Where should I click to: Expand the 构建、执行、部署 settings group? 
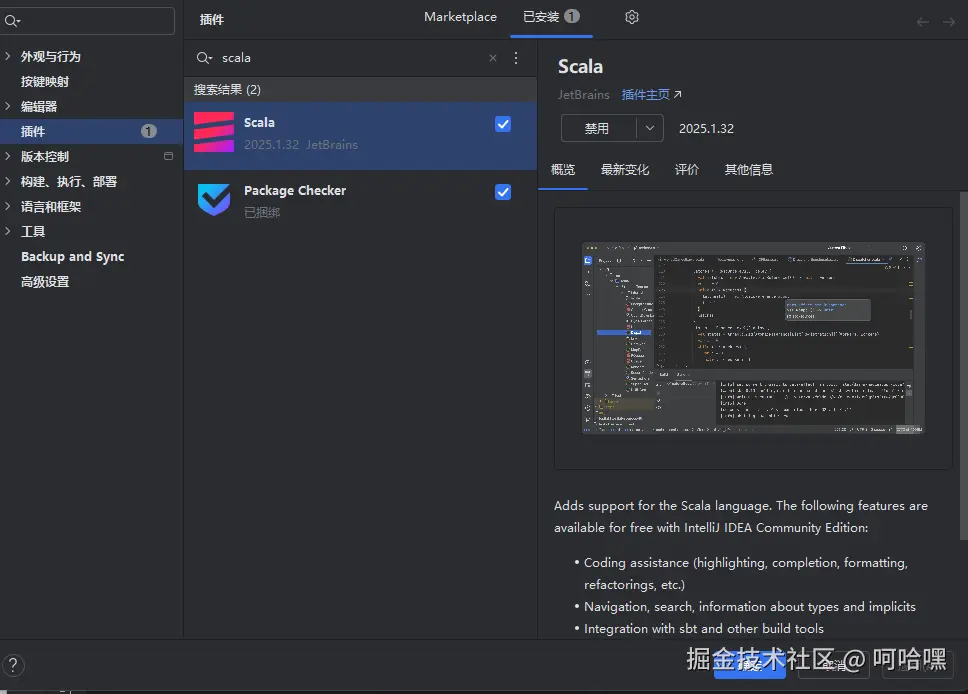coord(8,182)
